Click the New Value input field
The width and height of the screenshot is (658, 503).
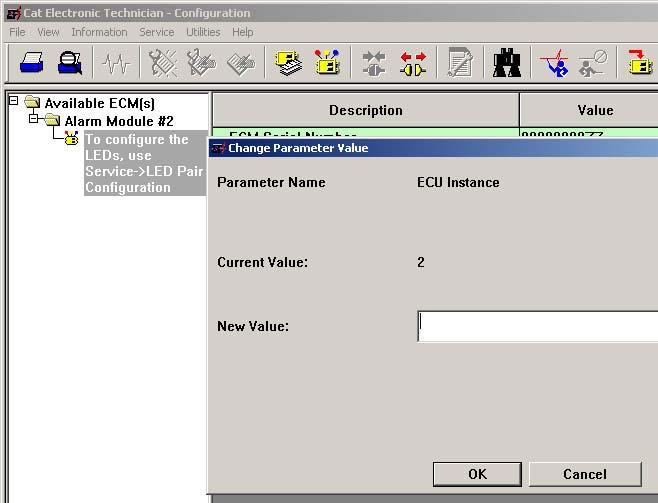(538, 326)
